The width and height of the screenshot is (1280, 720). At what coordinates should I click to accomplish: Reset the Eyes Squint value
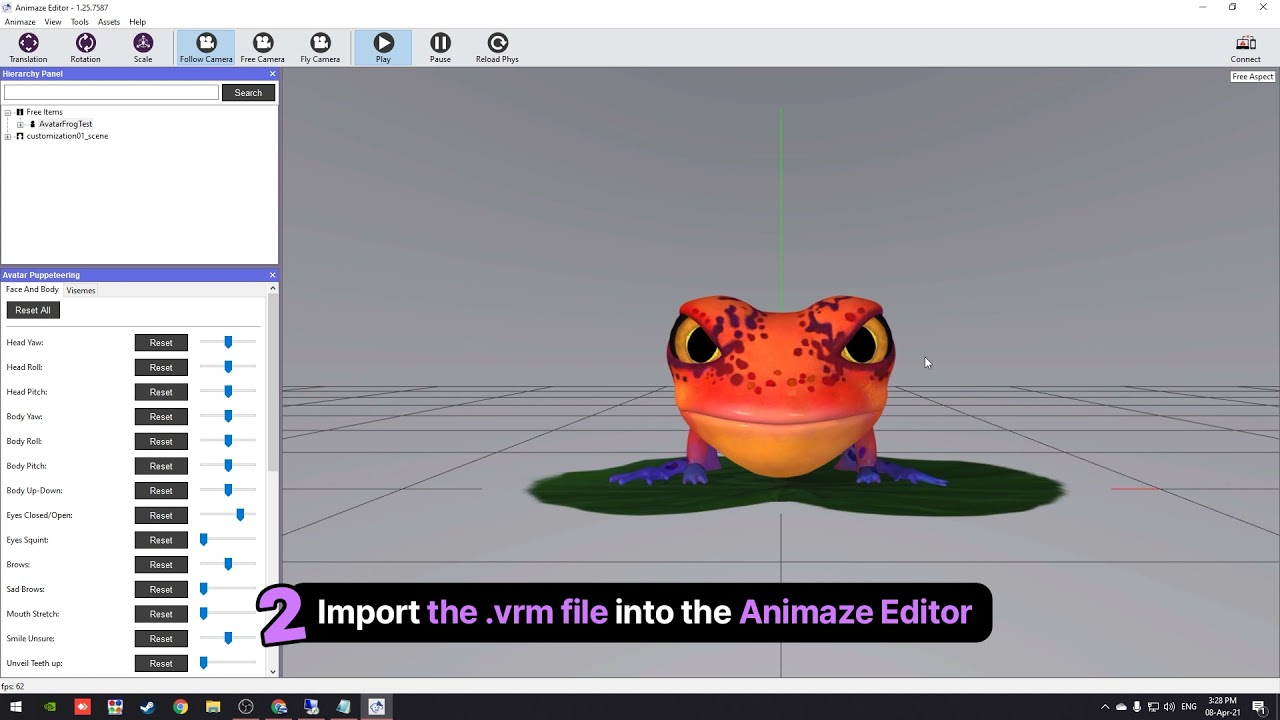click(161, 540)
